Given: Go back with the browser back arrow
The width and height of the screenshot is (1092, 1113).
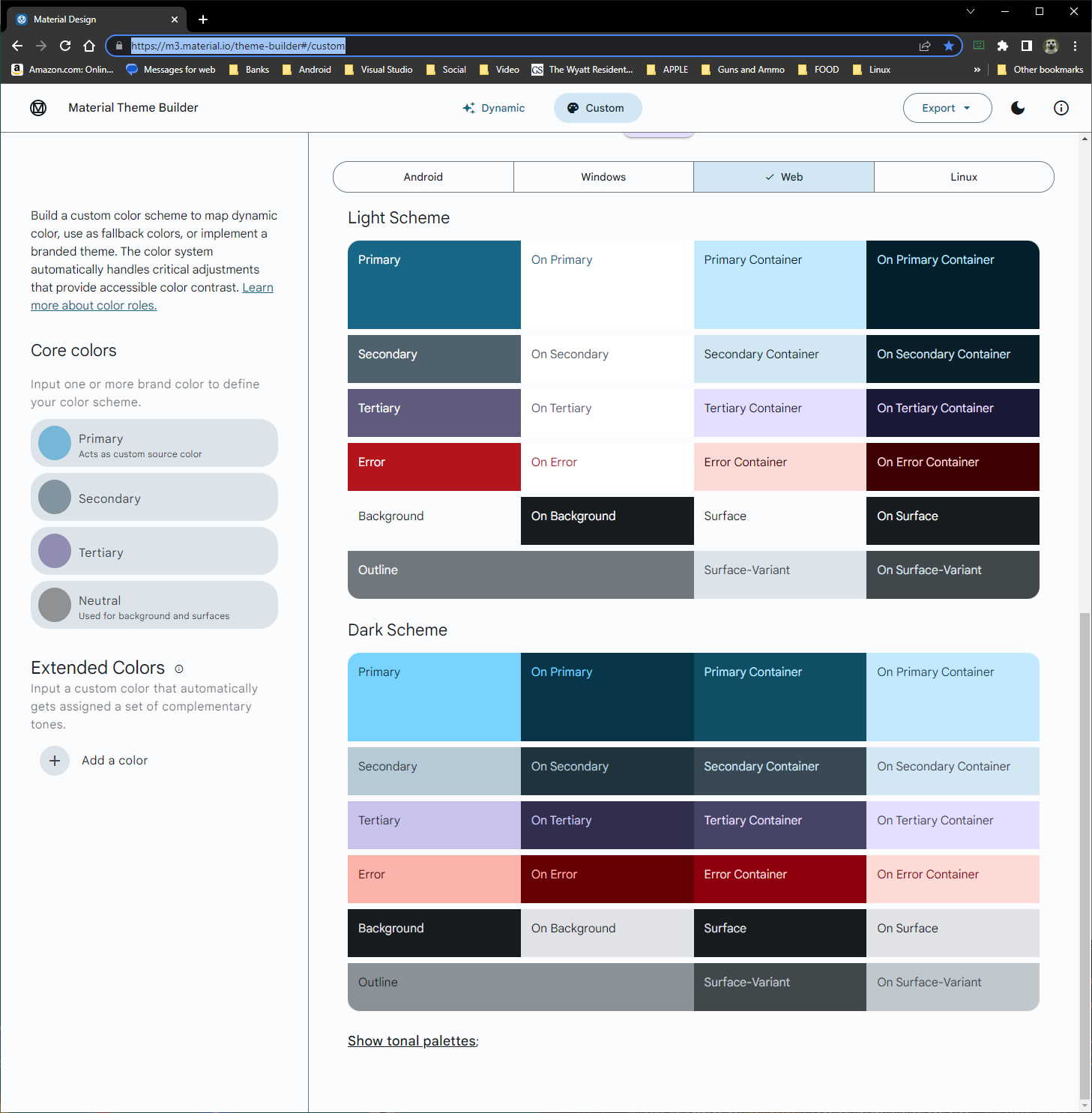Looking at the screenshot, I should click(17, 46).
